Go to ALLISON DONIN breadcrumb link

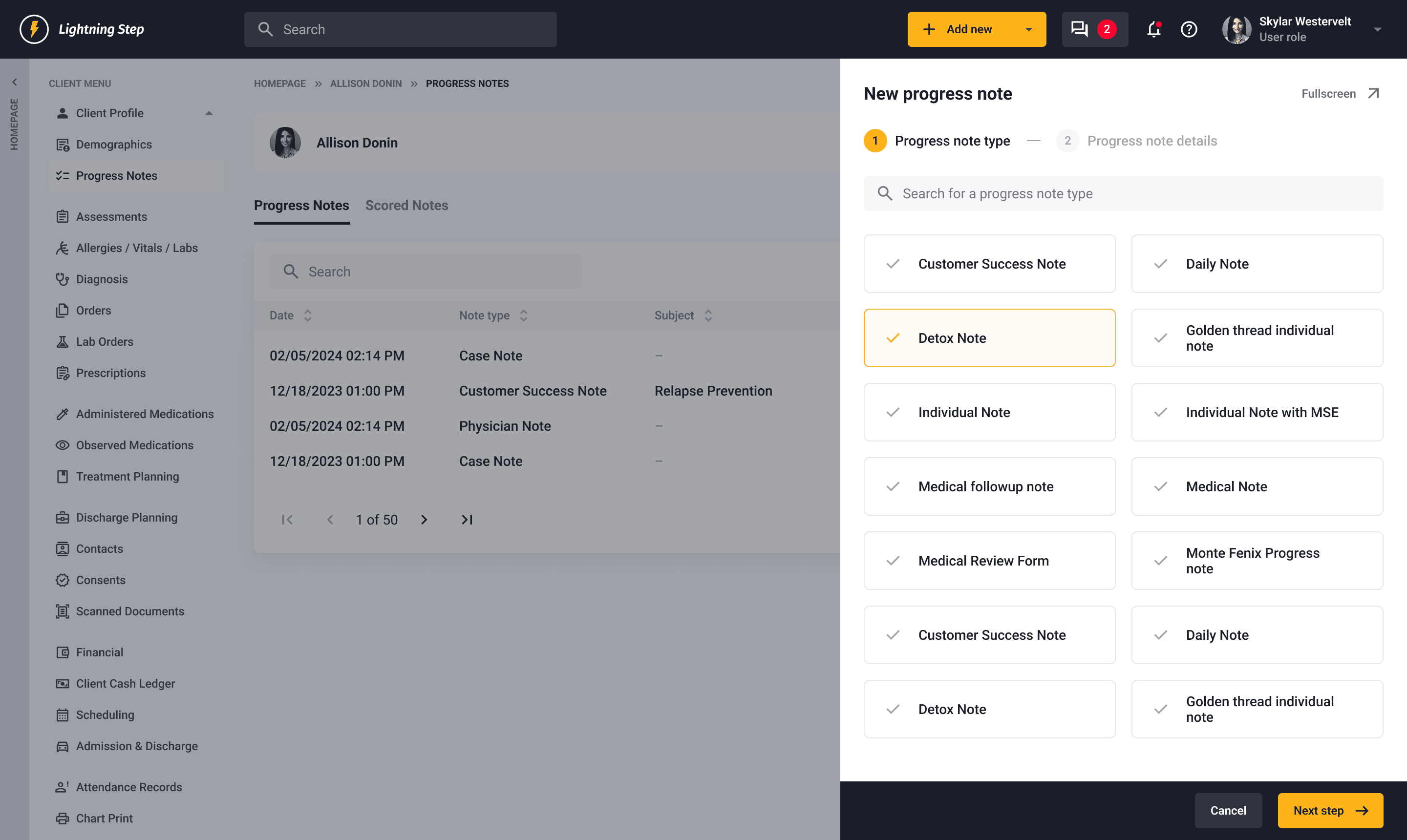coord(366,83)
